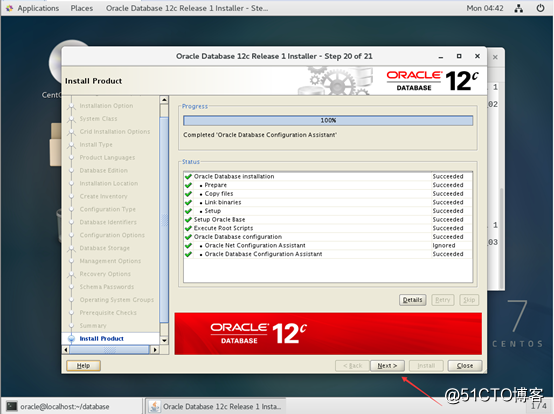Open the Places menu in the top bar

point(82,8)
